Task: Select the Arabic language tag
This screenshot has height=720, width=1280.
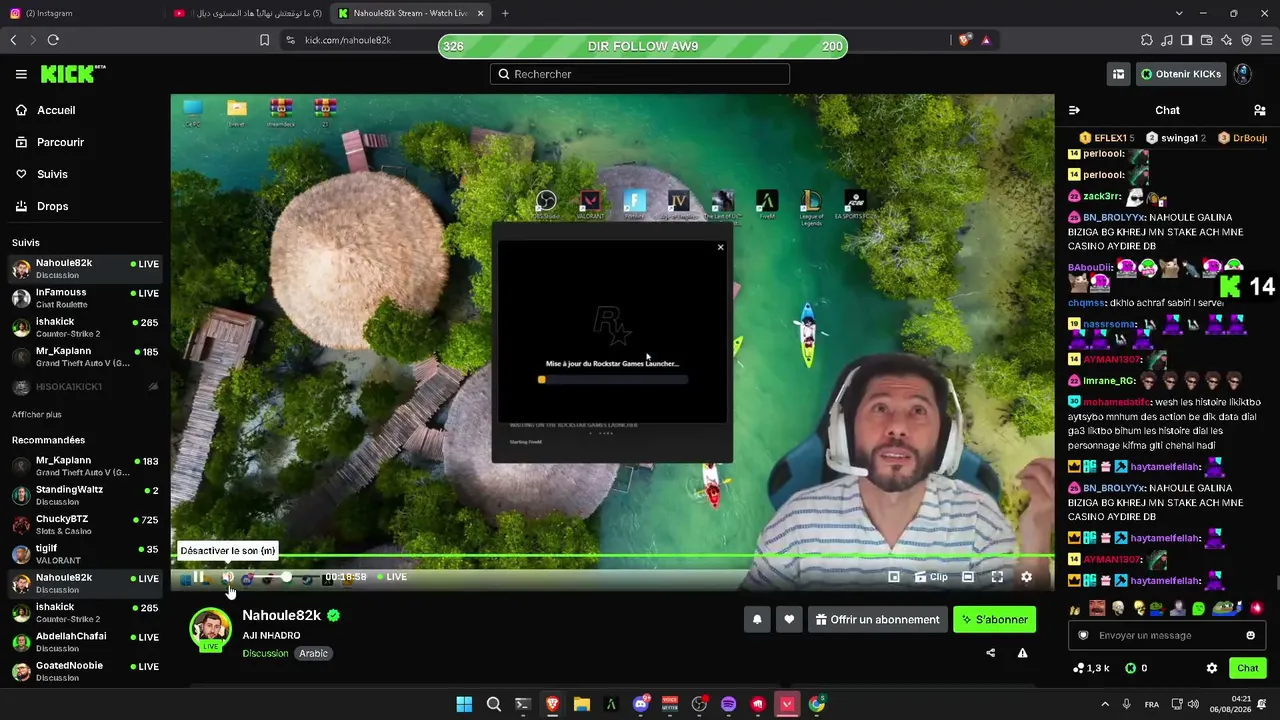Action: click(x=314, y=654)
